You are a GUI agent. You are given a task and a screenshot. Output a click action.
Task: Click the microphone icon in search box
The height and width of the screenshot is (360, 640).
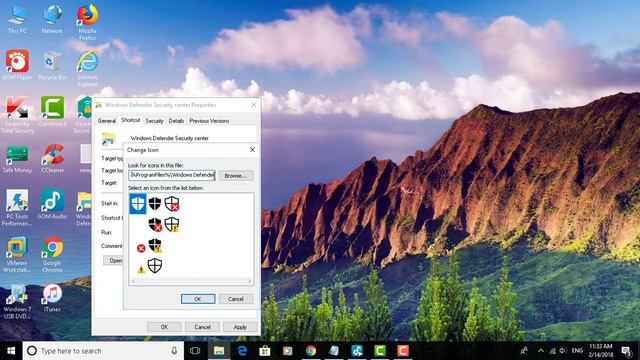coord(174,351)
